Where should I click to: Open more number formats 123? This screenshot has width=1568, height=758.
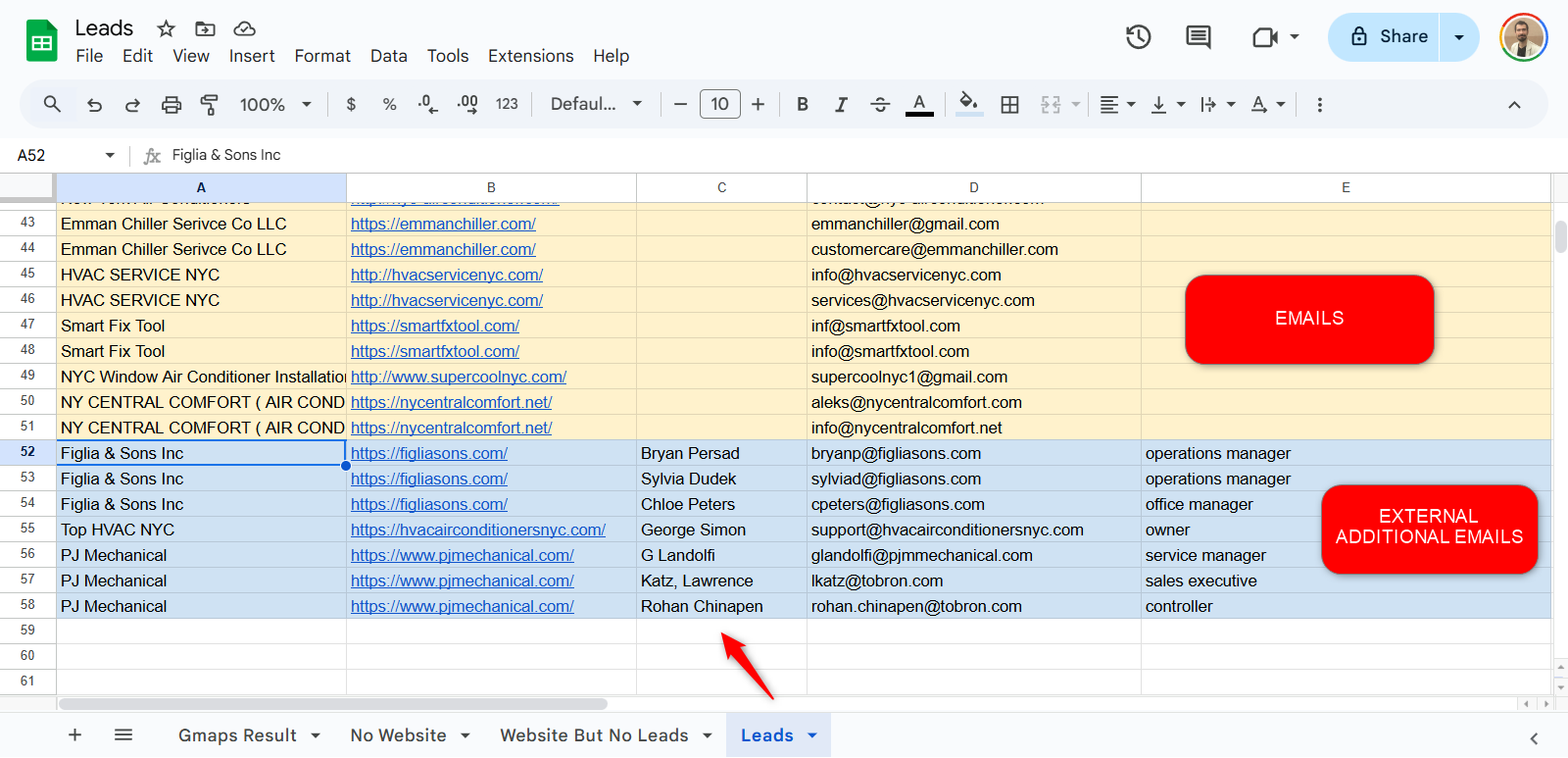[x=507, y=104]
